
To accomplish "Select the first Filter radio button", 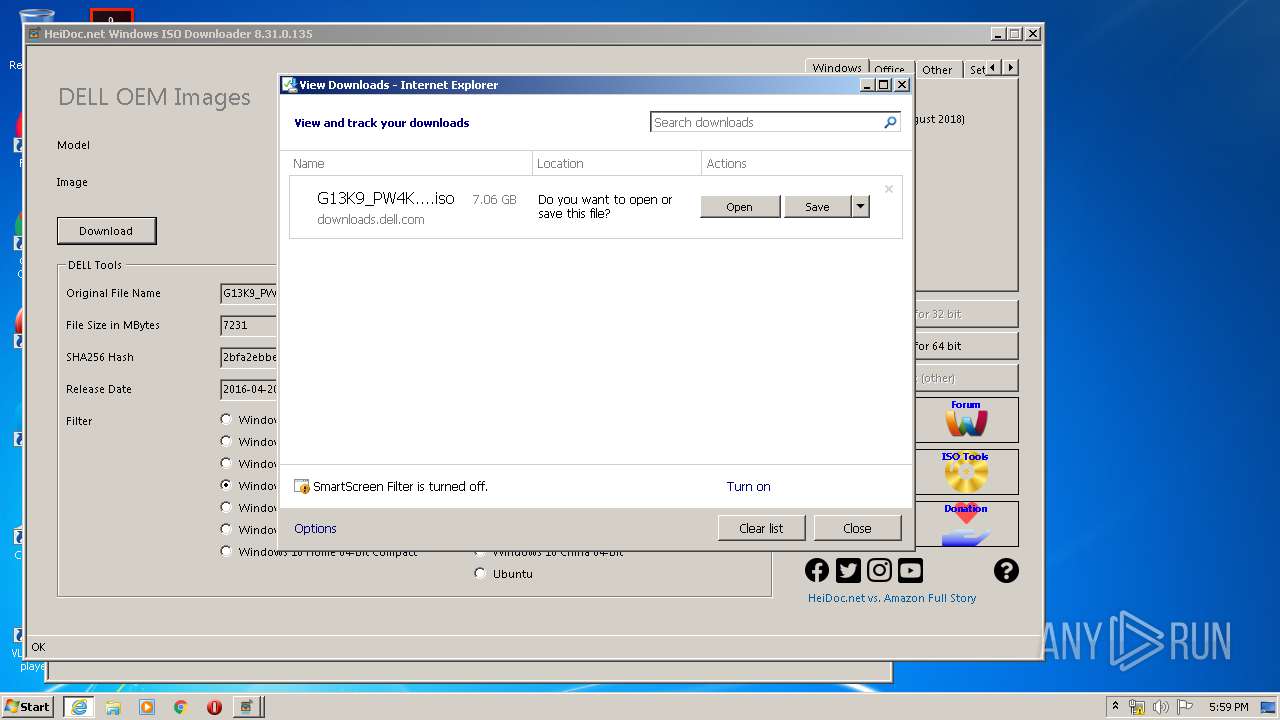I will click(x=226, y=420).
